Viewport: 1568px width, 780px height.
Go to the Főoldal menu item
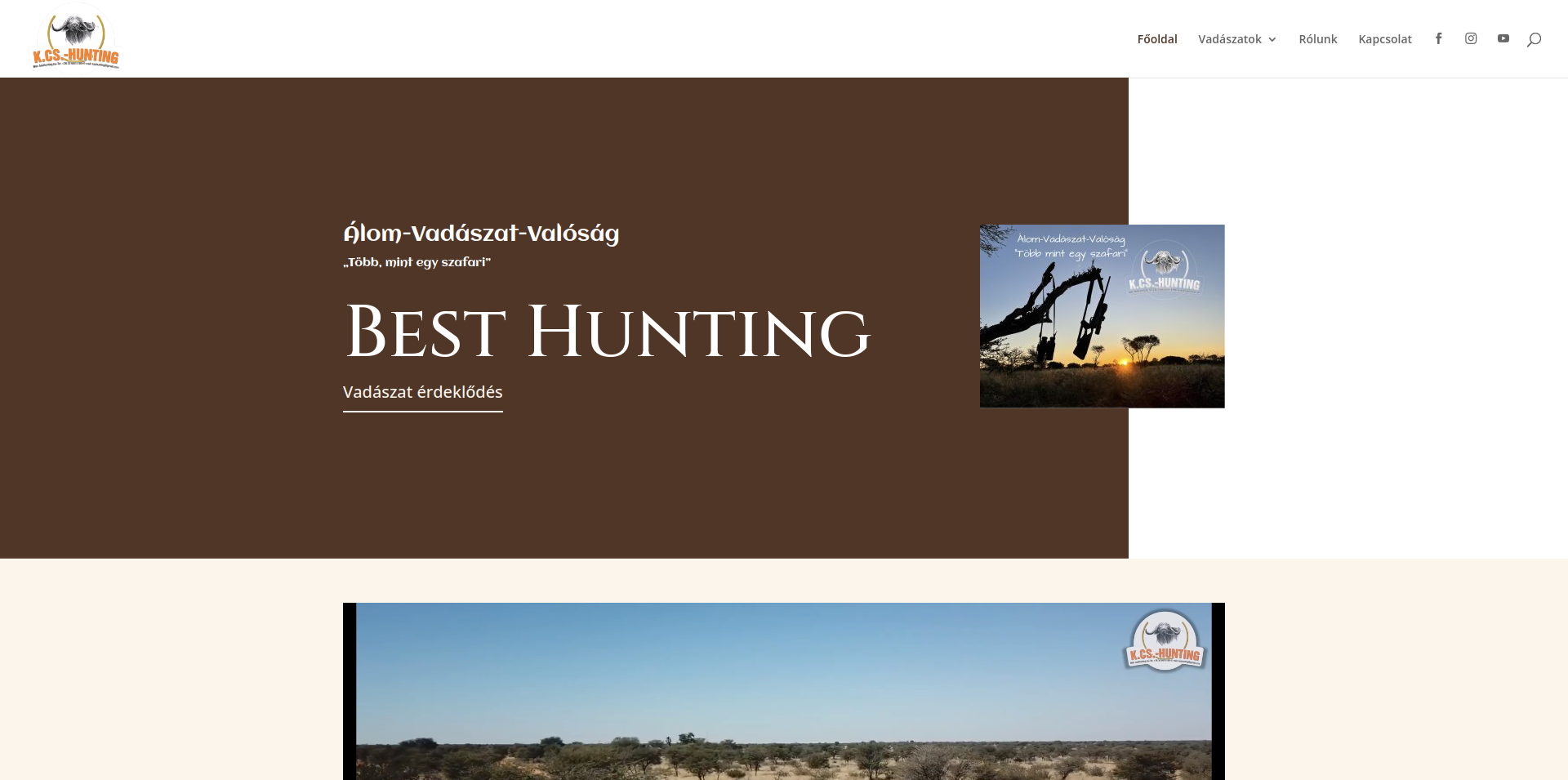tap(1156, 39)
